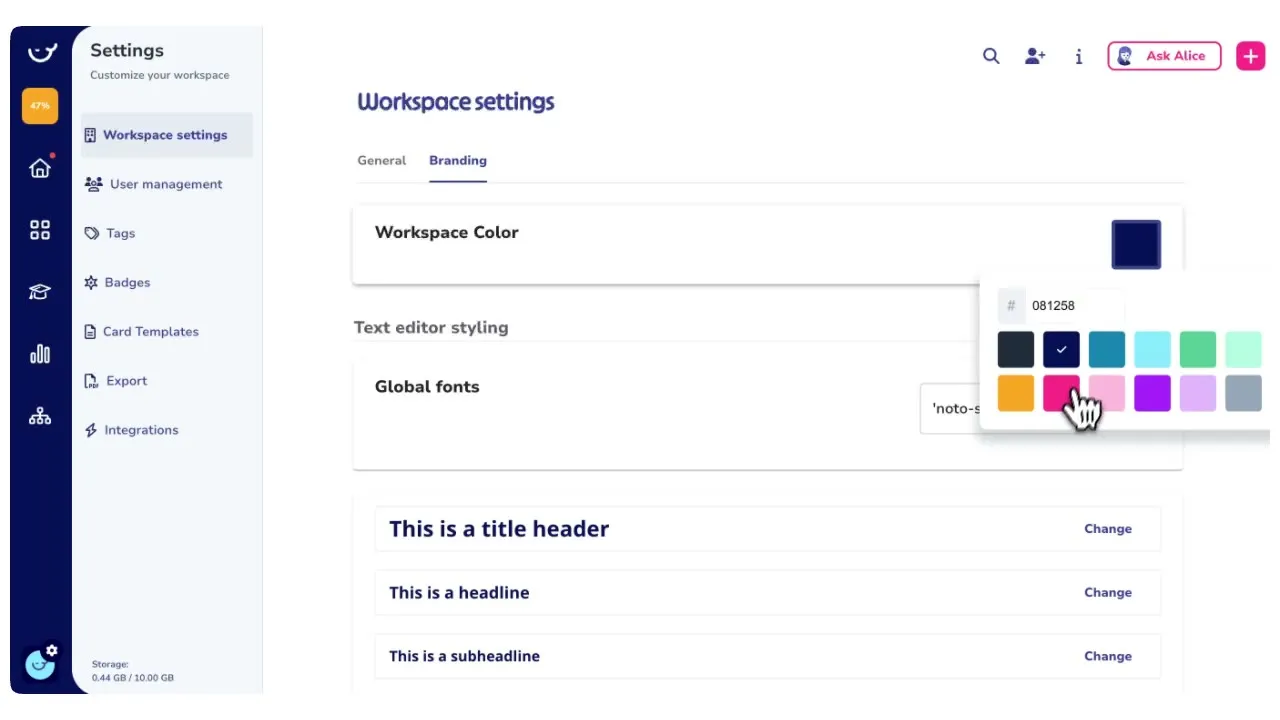This screenshot has height=720, width=1280.
Task: Click the add user icon in the header
Action: (1035, 56)
